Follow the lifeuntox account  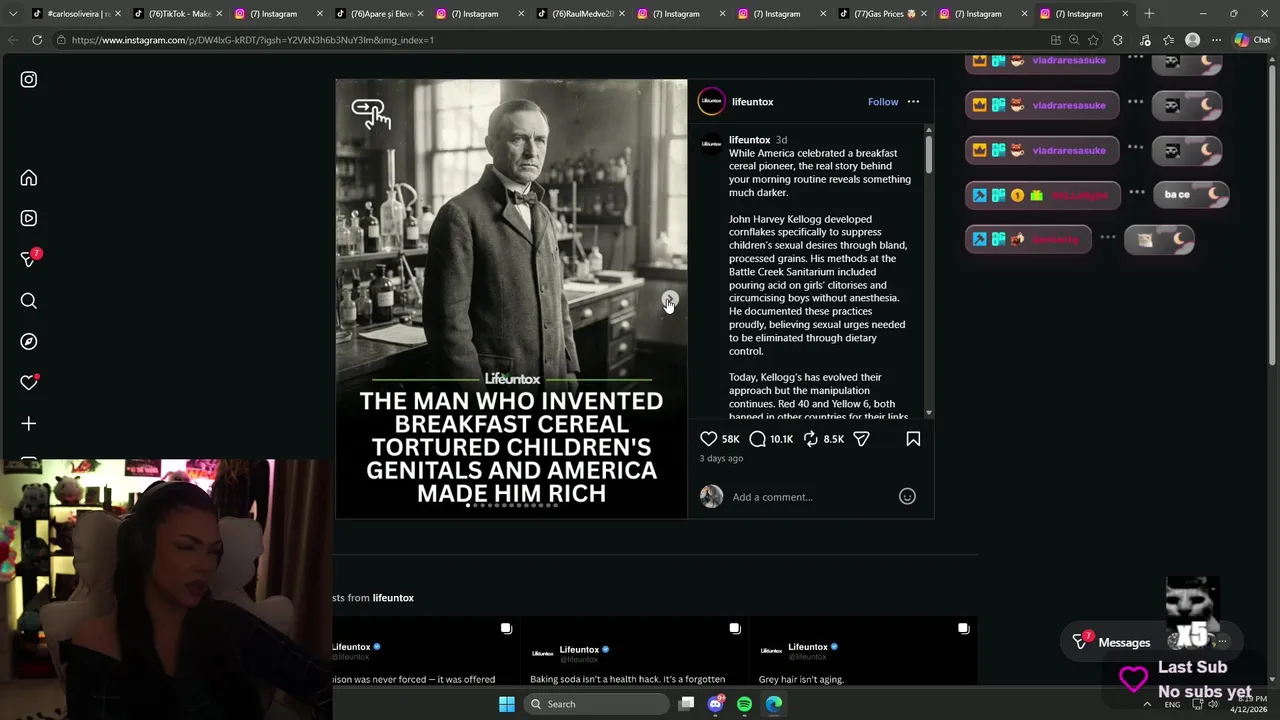(883, 102)
